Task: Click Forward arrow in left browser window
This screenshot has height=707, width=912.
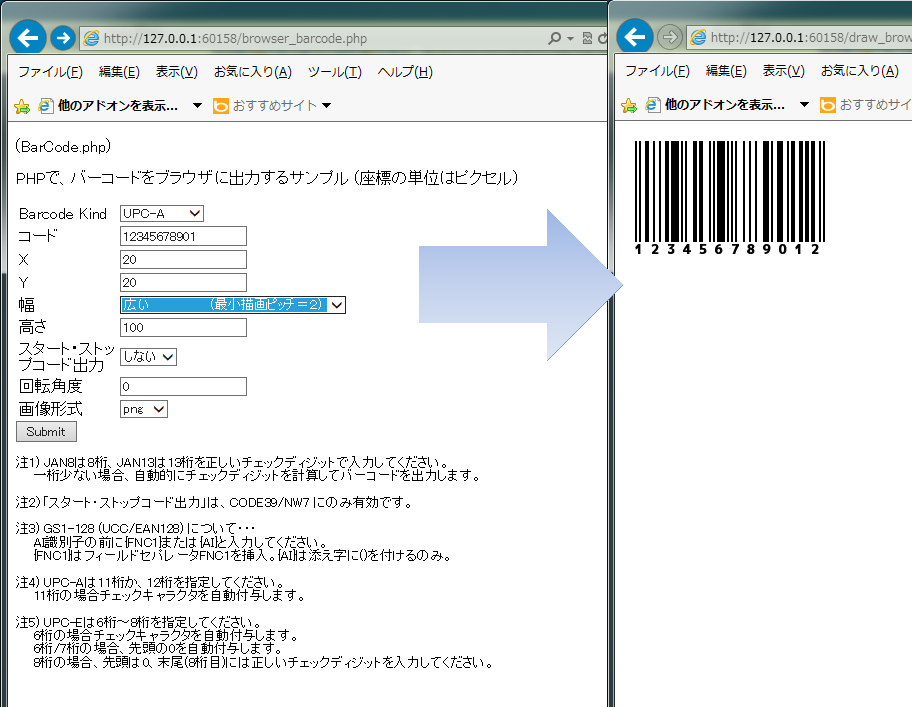Action: [63, 38]
